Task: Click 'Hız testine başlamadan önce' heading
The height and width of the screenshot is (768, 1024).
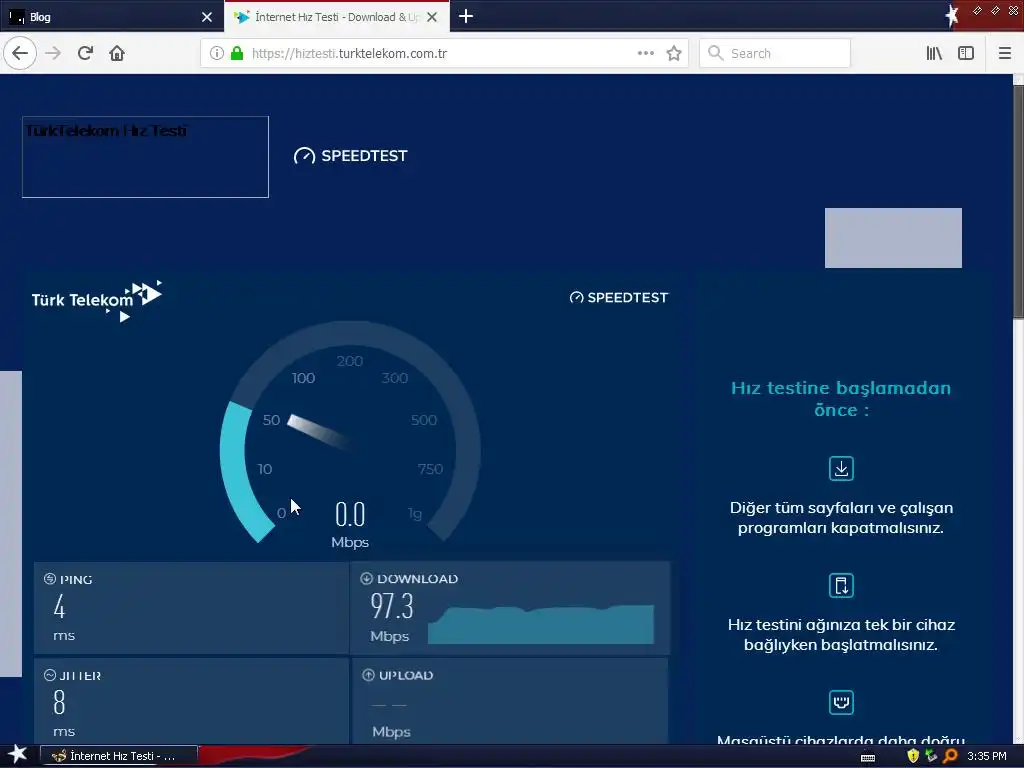Action: 841,398
